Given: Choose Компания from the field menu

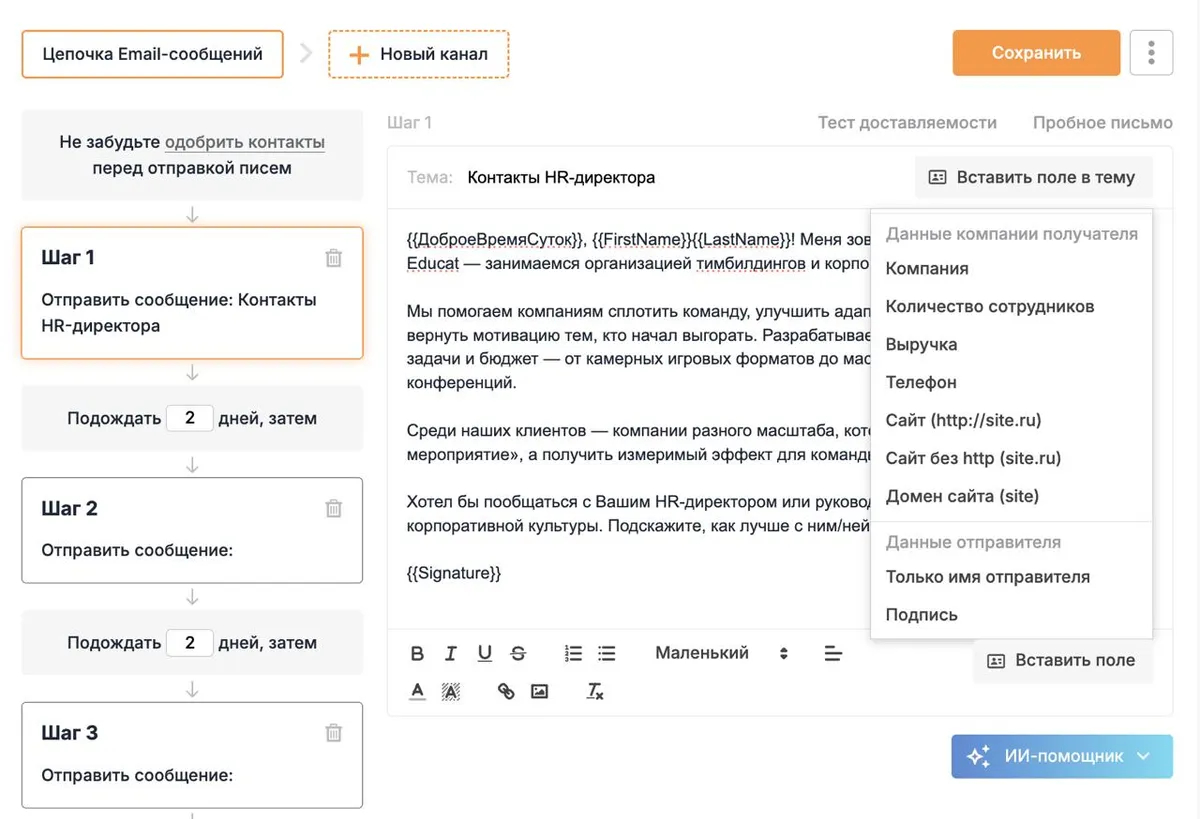Looking at the screenshot, I should click(x=927, y=269).
